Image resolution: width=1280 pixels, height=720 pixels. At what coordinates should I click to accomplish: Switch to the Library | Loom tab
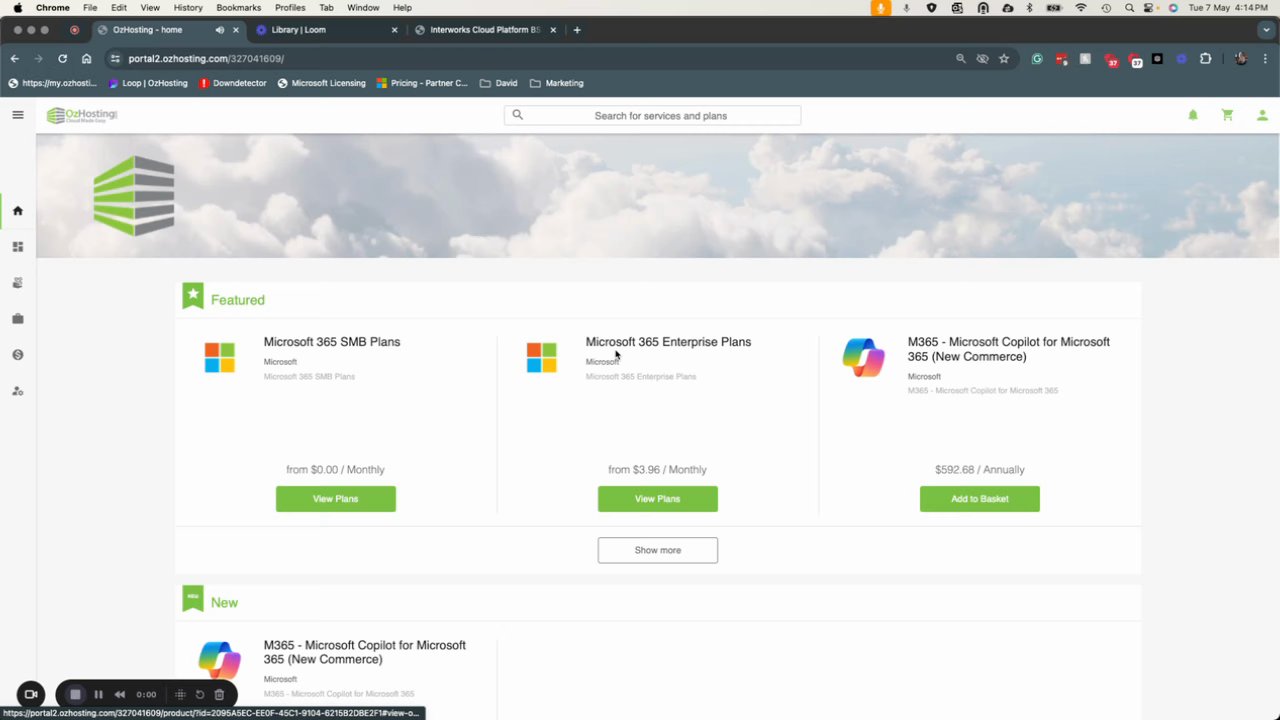point(320,30)
